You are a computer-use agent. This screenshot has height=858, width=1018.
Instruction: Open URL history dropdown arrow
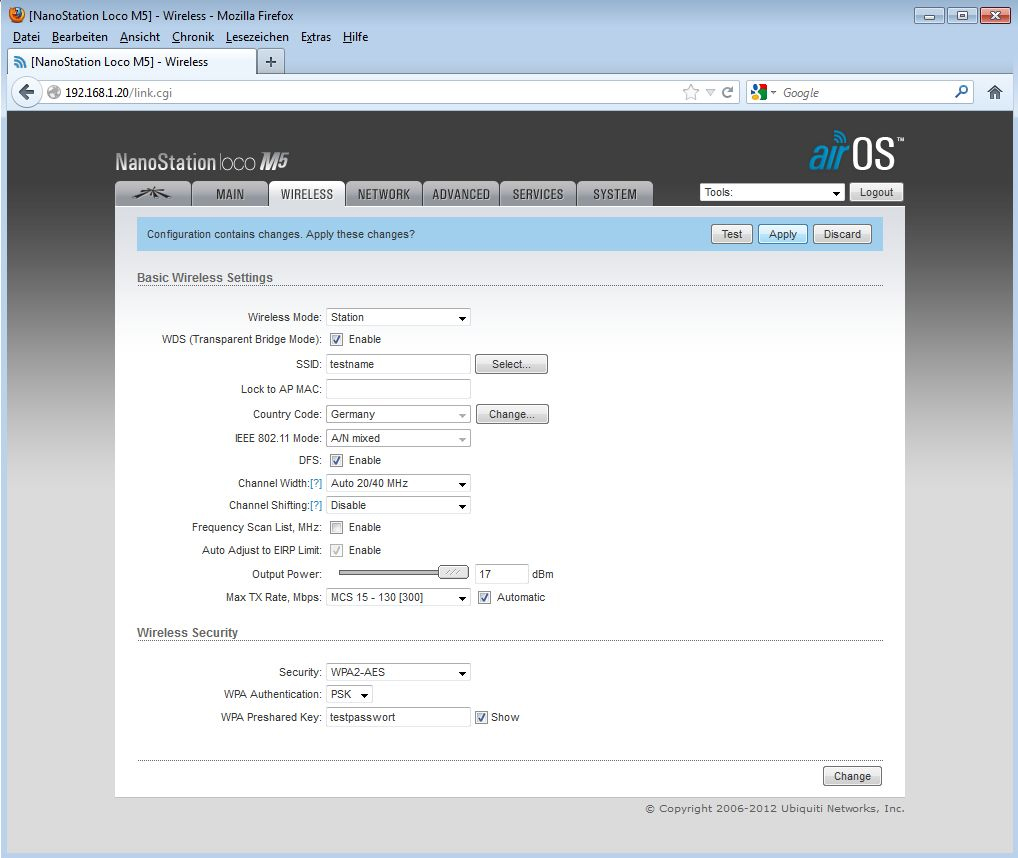[x=710, y=93]
